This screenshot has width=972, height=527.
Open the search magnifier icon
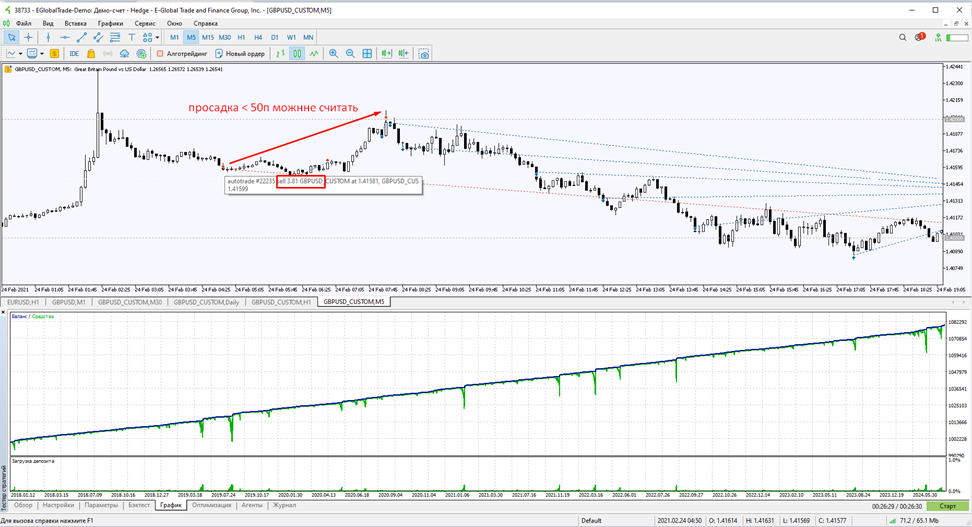[903, 37]
